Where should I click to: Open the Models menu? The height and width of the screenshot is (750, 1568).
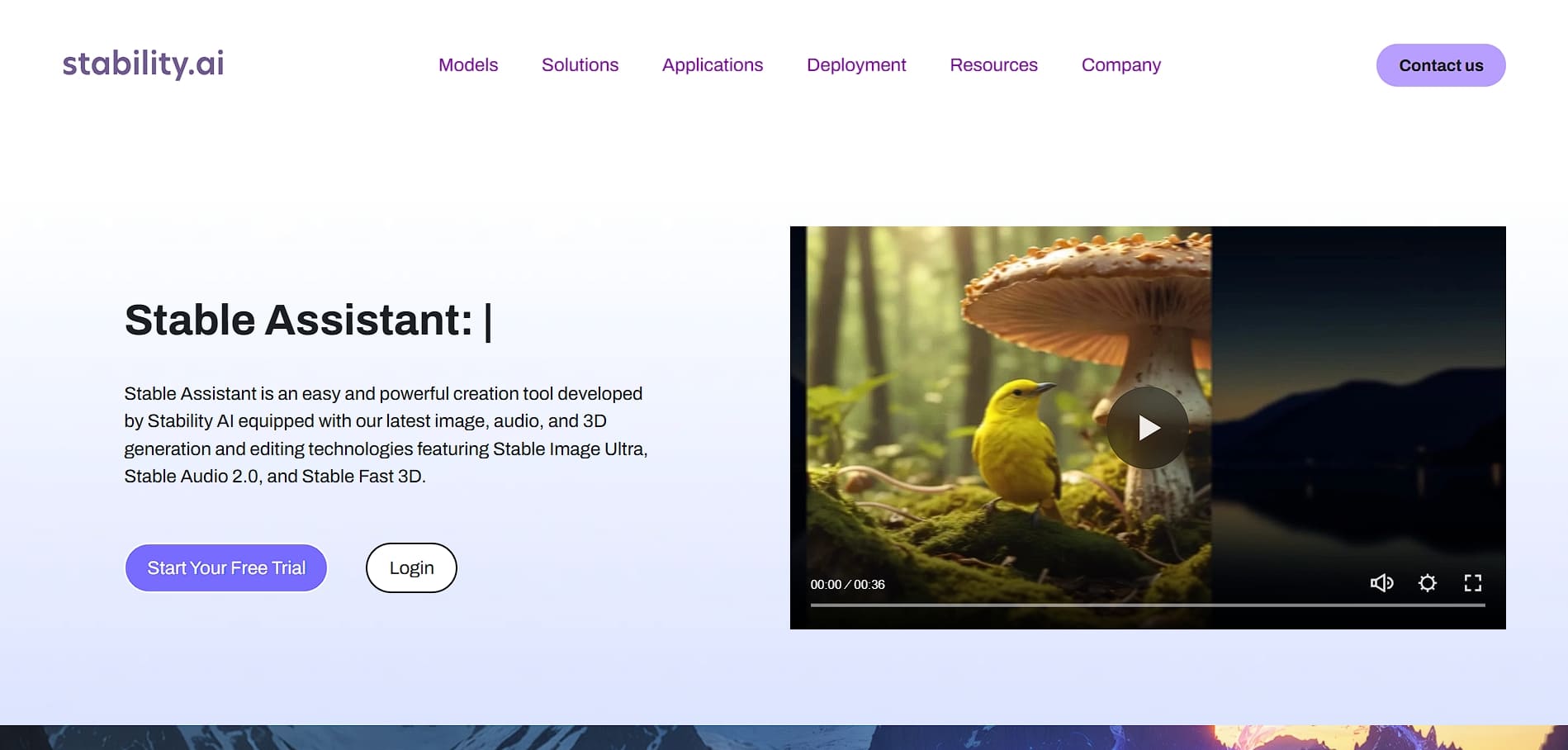[x=468, y=65]
